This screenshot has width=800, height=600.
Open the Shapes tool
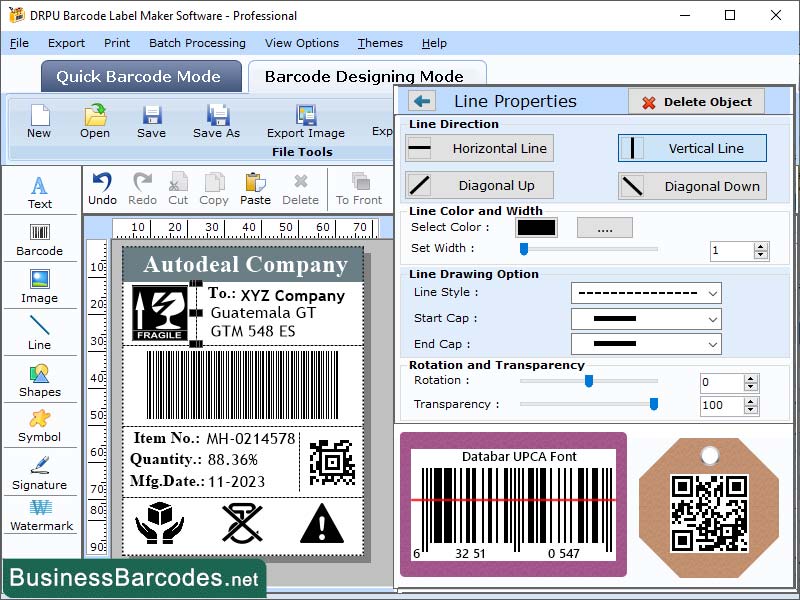[40, 381]
